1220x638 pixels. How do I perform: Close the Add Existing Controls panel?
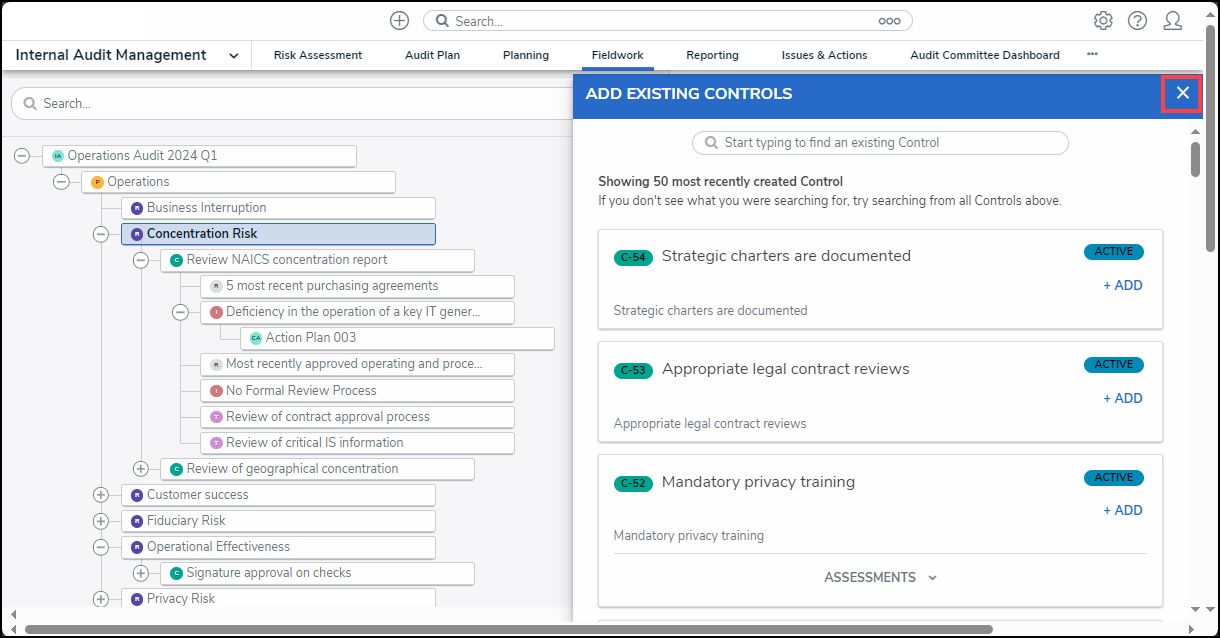[1182, 93]
